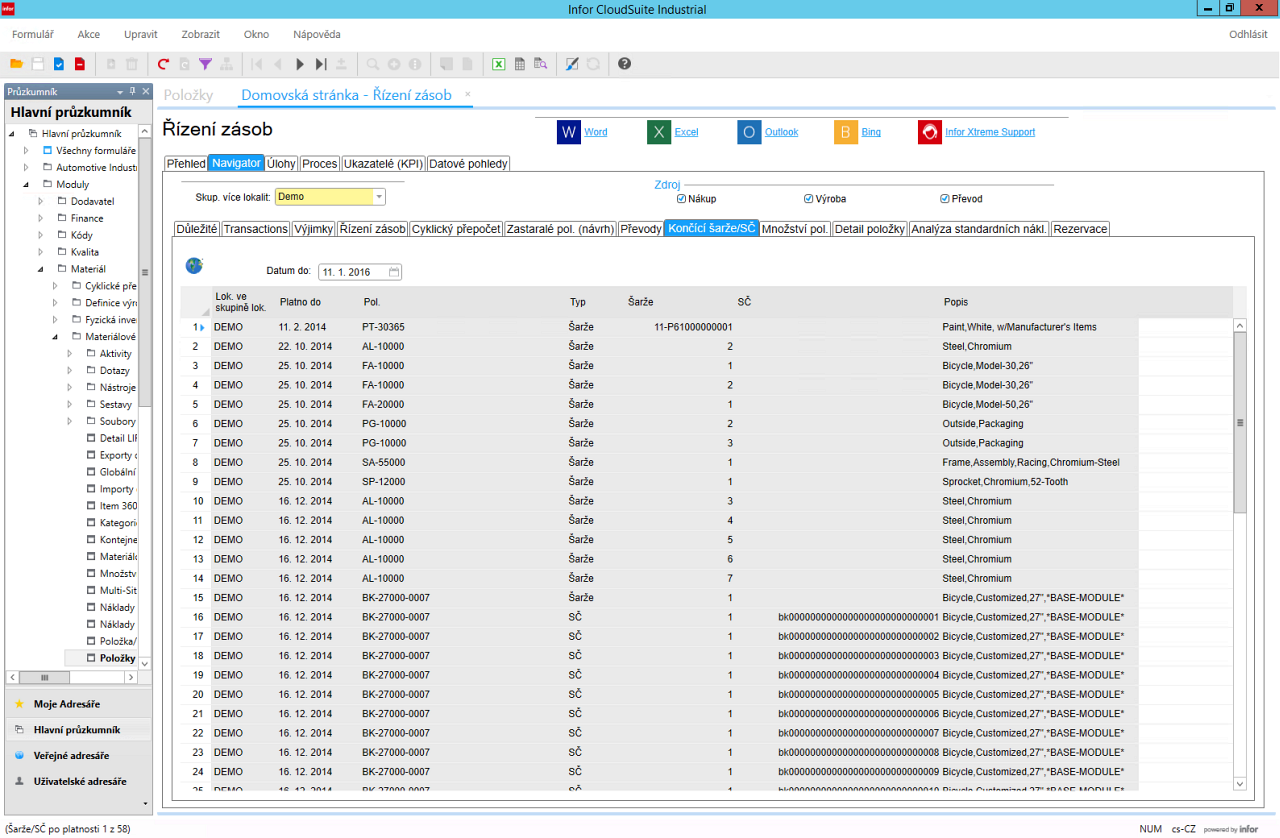Viewport: 1280px width, 838px height.
Task: Click the green Excel export toolbar icon
Action: coord(498,64)
